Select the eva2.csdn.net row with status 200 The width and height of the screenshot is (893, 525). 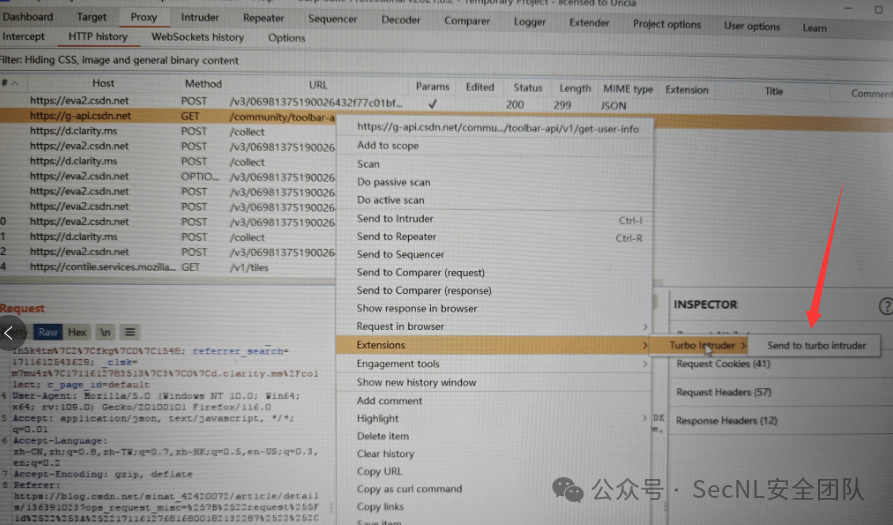[x=446, y=102]
